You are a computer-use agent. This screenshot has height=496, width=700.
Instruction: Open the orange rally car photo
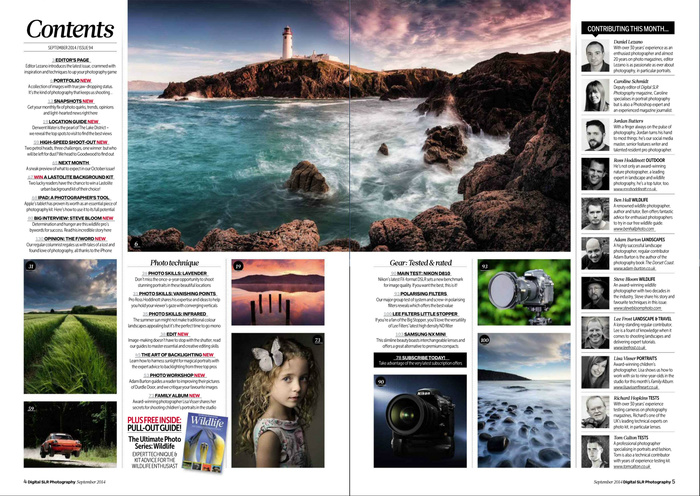point(70,434)
